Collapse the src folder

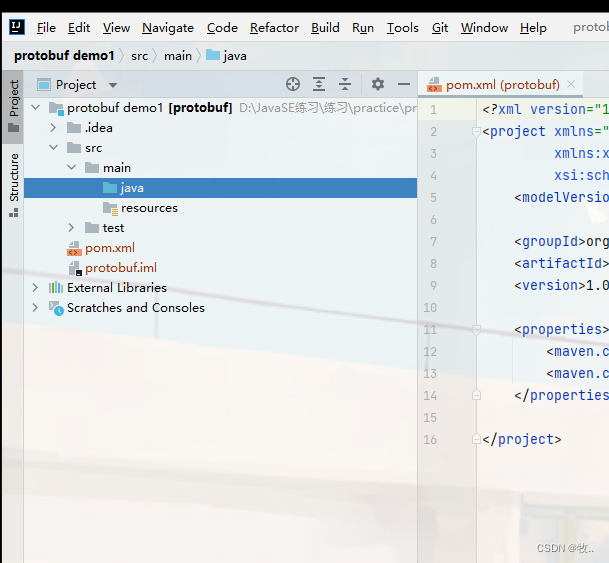click(x=54, y=148)
